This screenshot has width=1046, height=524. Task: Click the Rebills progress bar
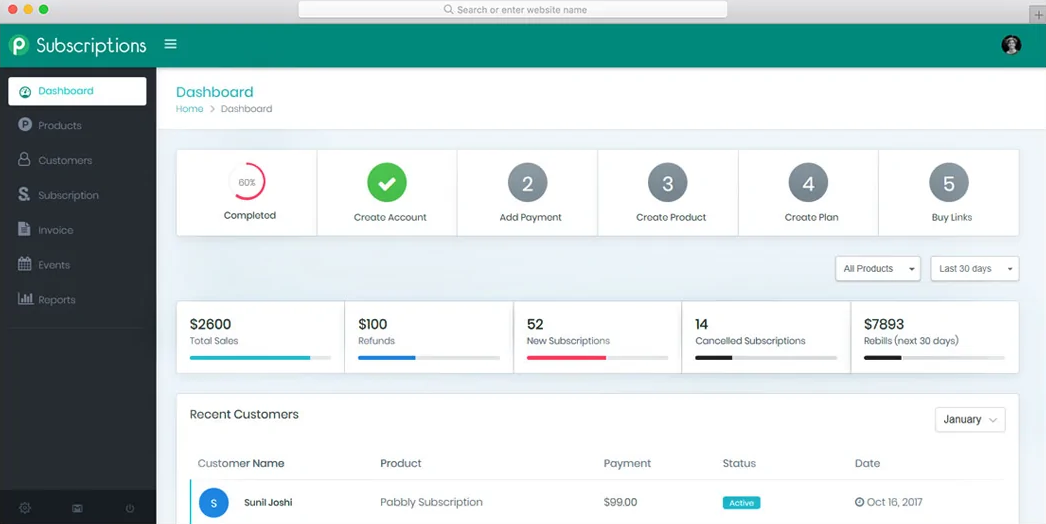[x=935, y=358]
